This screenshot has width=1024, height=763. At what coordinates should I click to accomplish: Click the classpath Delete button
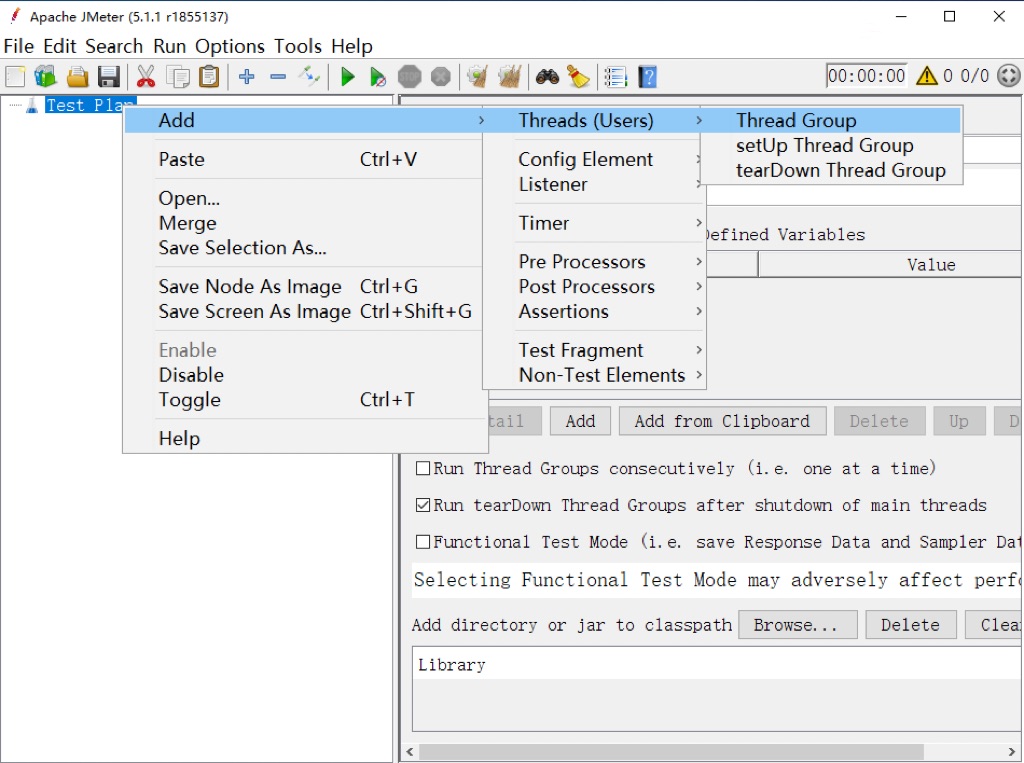coord(910,625)
